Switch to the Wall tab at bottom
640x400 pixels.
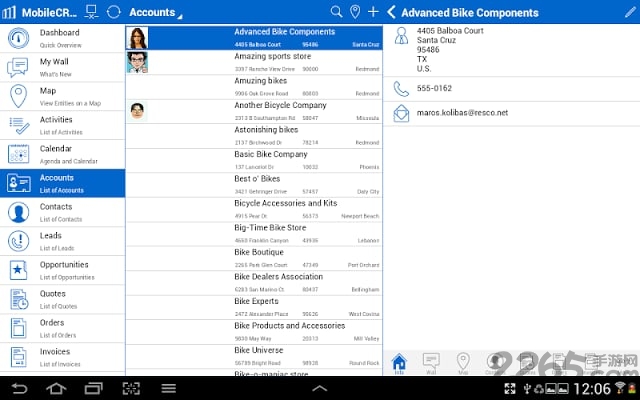[431, 363]
